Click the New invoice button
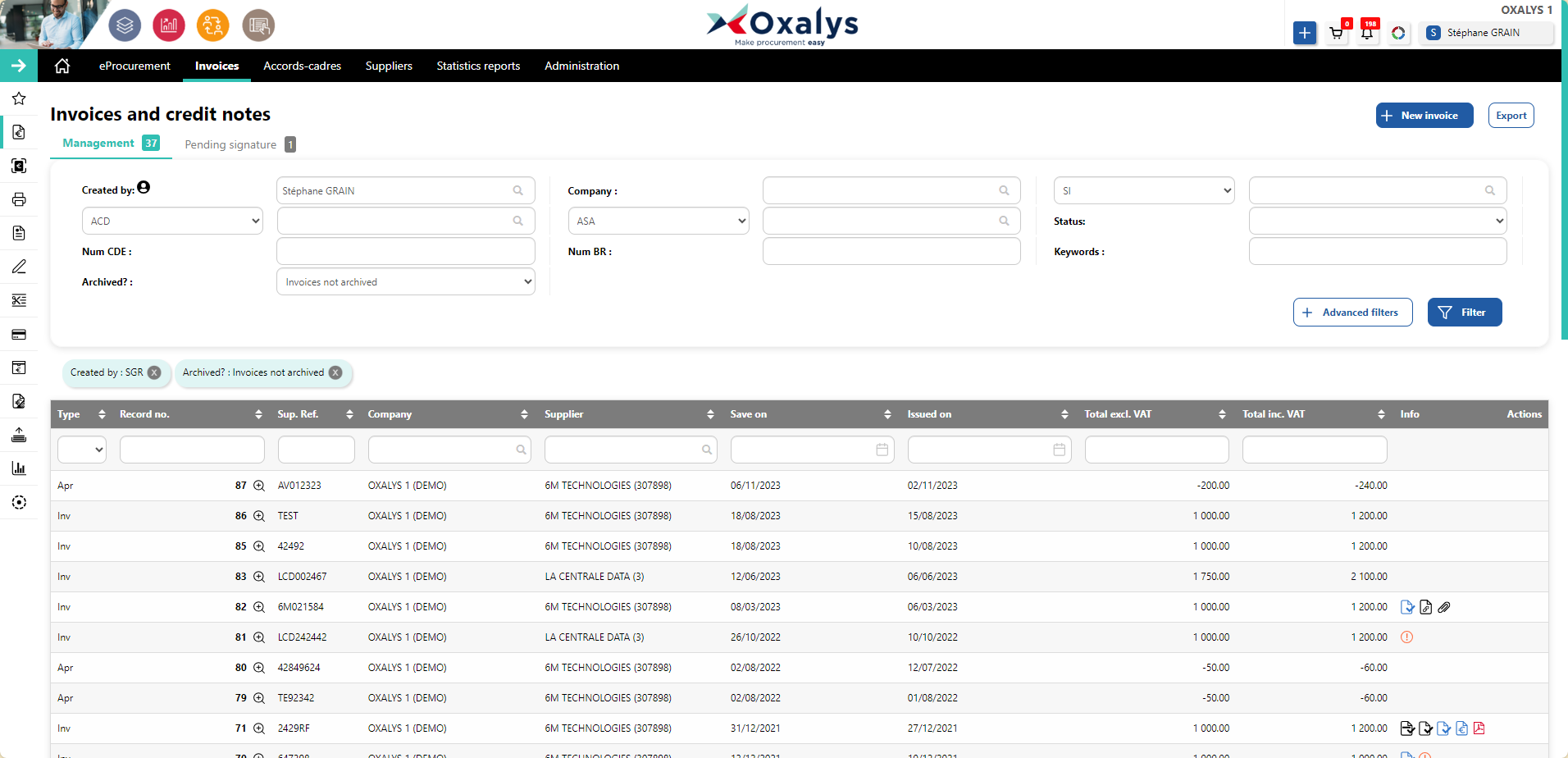 pyautogui.click(x=1424, y=116)
